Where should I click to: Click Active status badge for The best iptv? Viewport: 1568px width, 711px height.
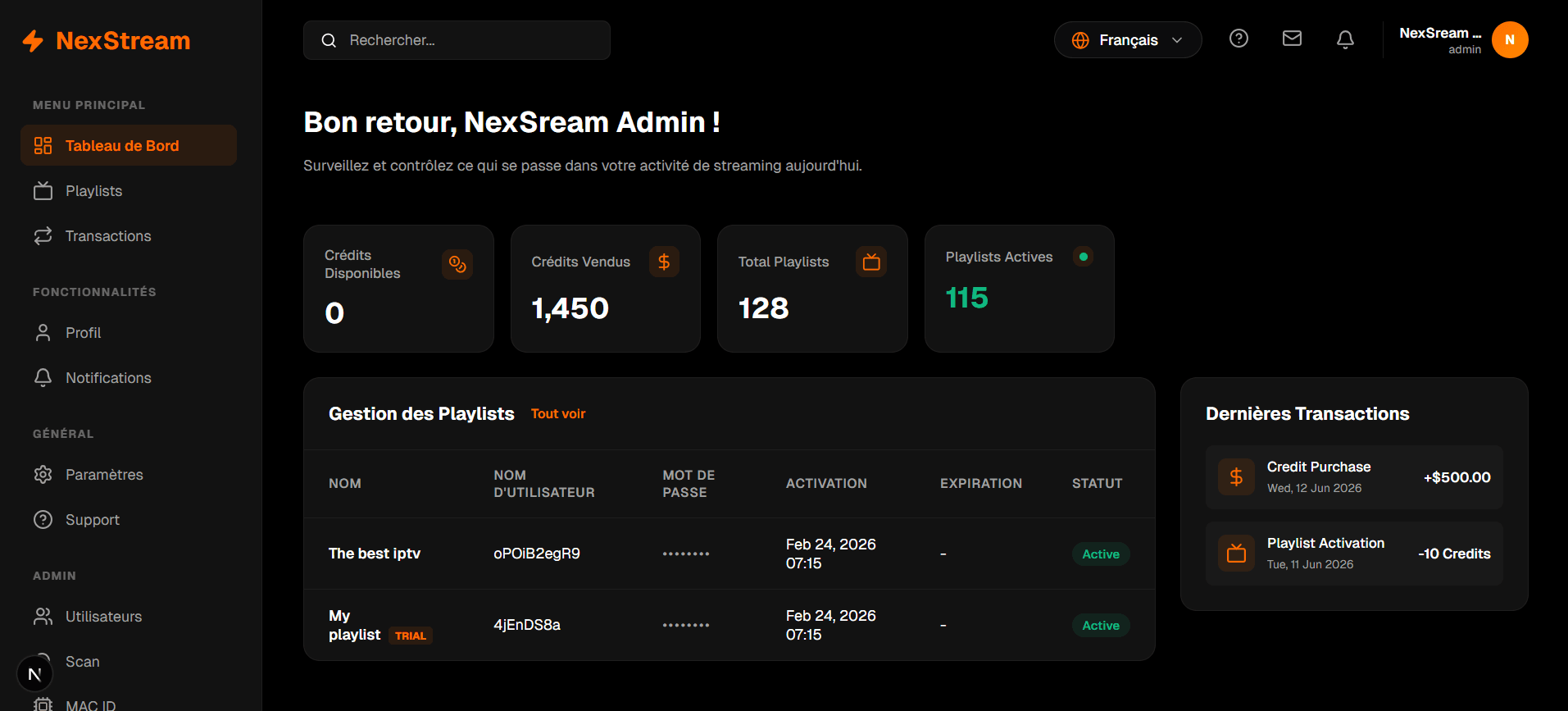pos(1101,554)
